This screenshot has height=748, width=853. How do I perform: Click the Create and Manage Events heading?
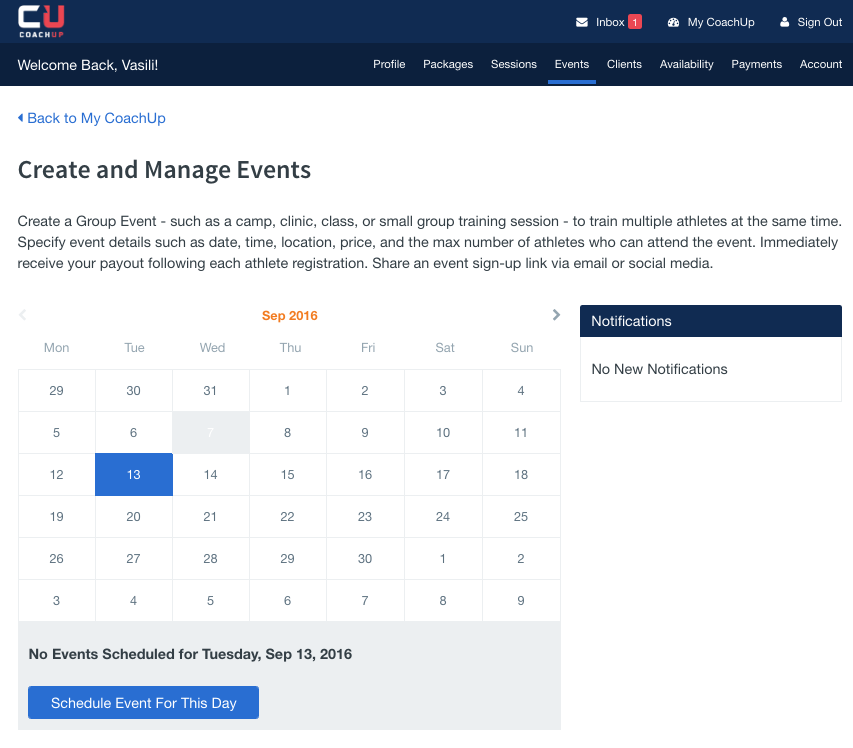(x=164, y=170)
